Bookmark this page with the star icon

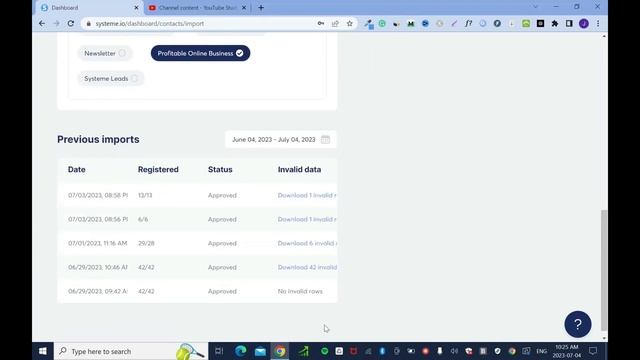click(x=350, y=24)
